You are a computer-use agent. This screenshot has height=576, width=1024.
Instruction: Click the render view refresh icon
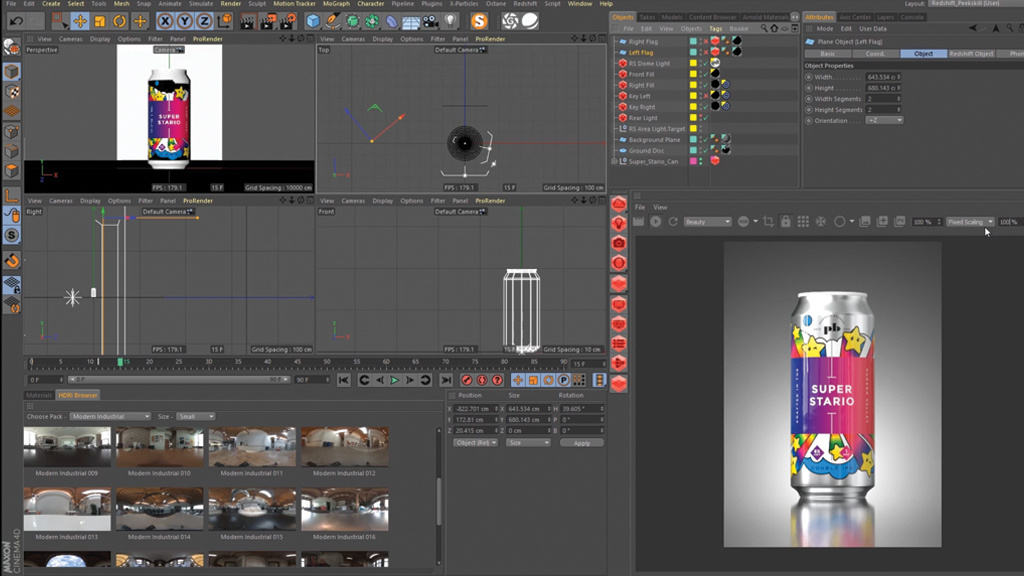coord(673,222)
